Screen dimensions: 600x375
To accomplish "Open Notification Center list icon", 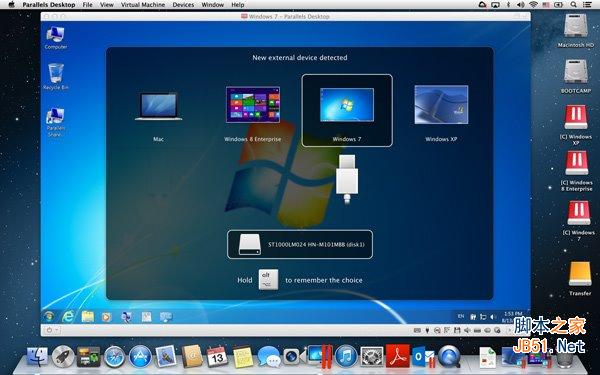I will (586, 5).
